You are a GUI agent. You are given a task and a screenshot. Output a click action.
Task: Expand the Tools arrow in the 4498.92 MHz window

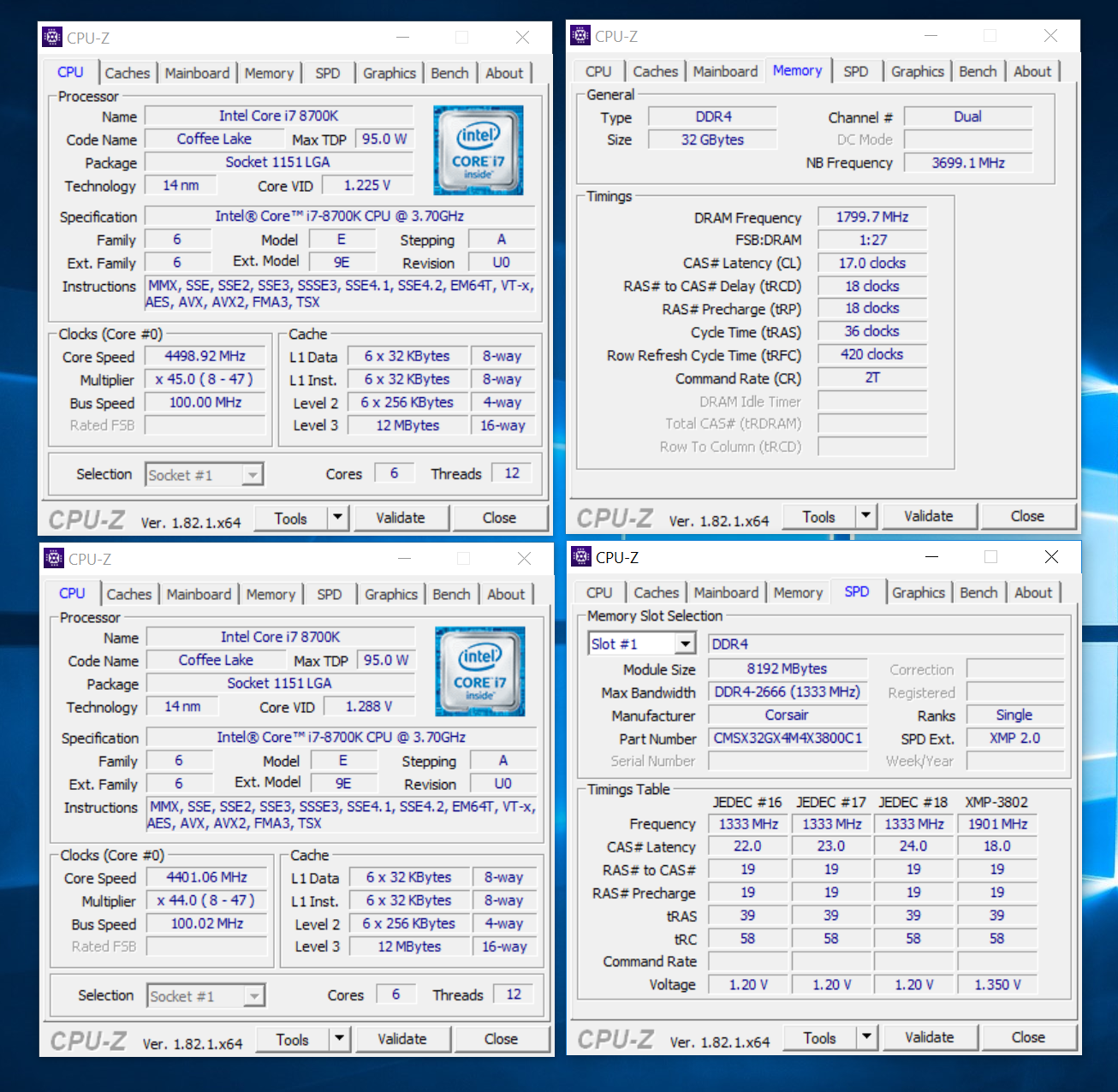[337, 517]
